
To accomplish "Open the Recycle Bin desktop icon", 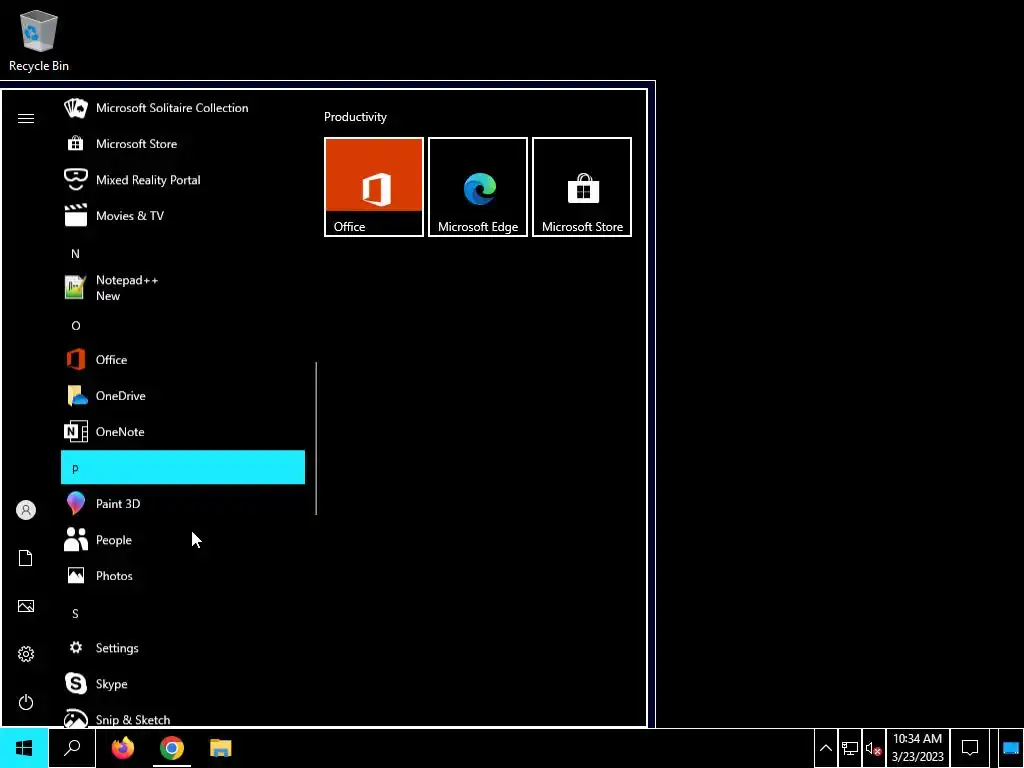I will click(39, 41).
